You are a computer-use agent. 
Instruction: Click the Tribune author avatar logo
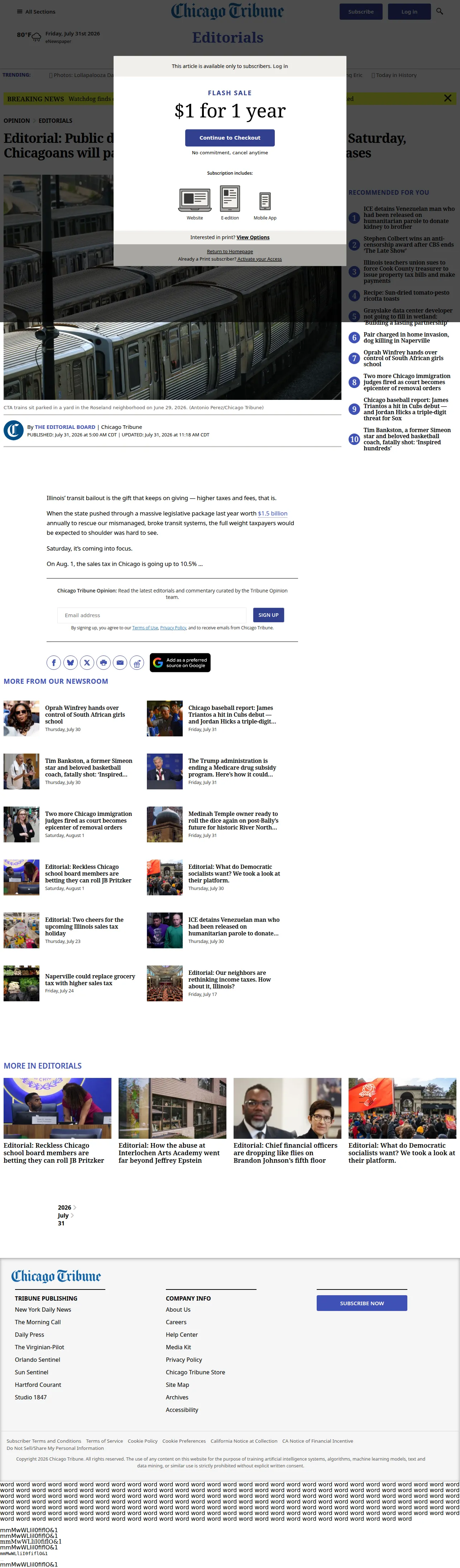pyautogui.click(x=13, y=430)
